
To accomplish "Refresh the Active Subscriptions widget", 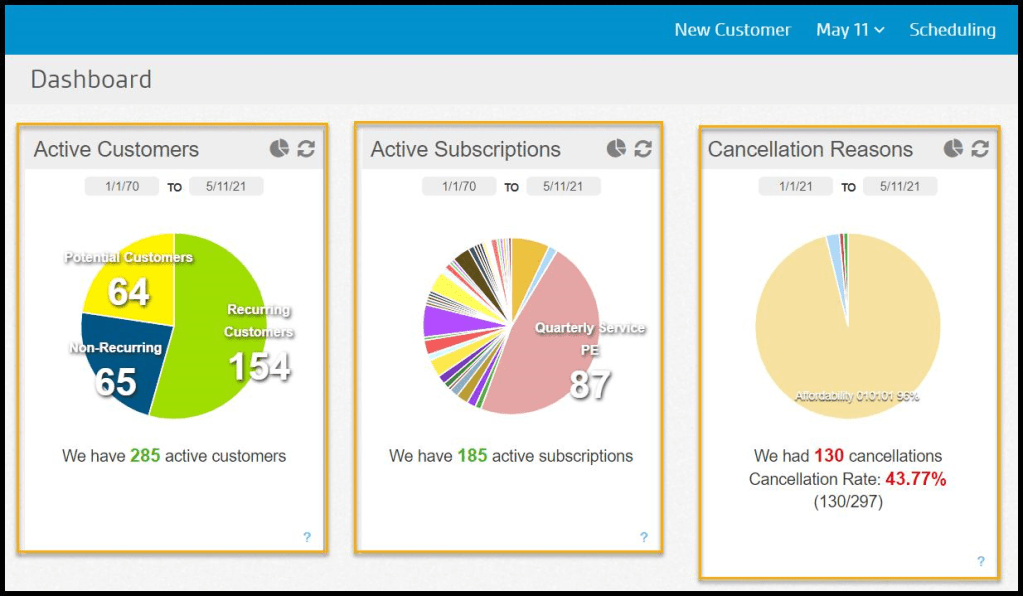I will tap(643, 149).
